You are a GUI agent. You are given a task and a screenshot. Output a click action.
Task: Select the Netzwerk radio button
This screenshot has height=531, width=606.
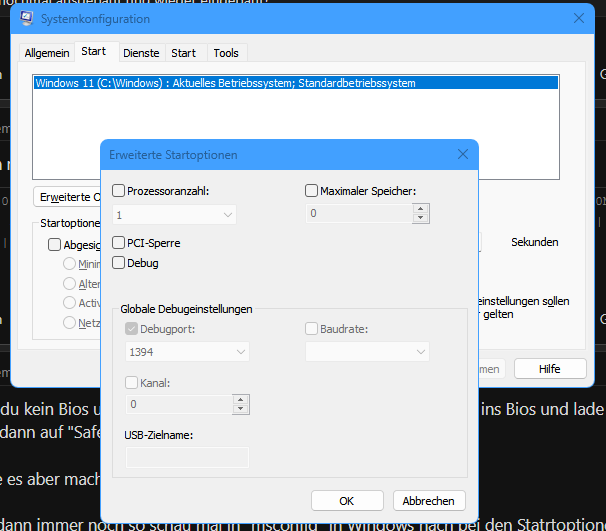click(x=69, y=322)
